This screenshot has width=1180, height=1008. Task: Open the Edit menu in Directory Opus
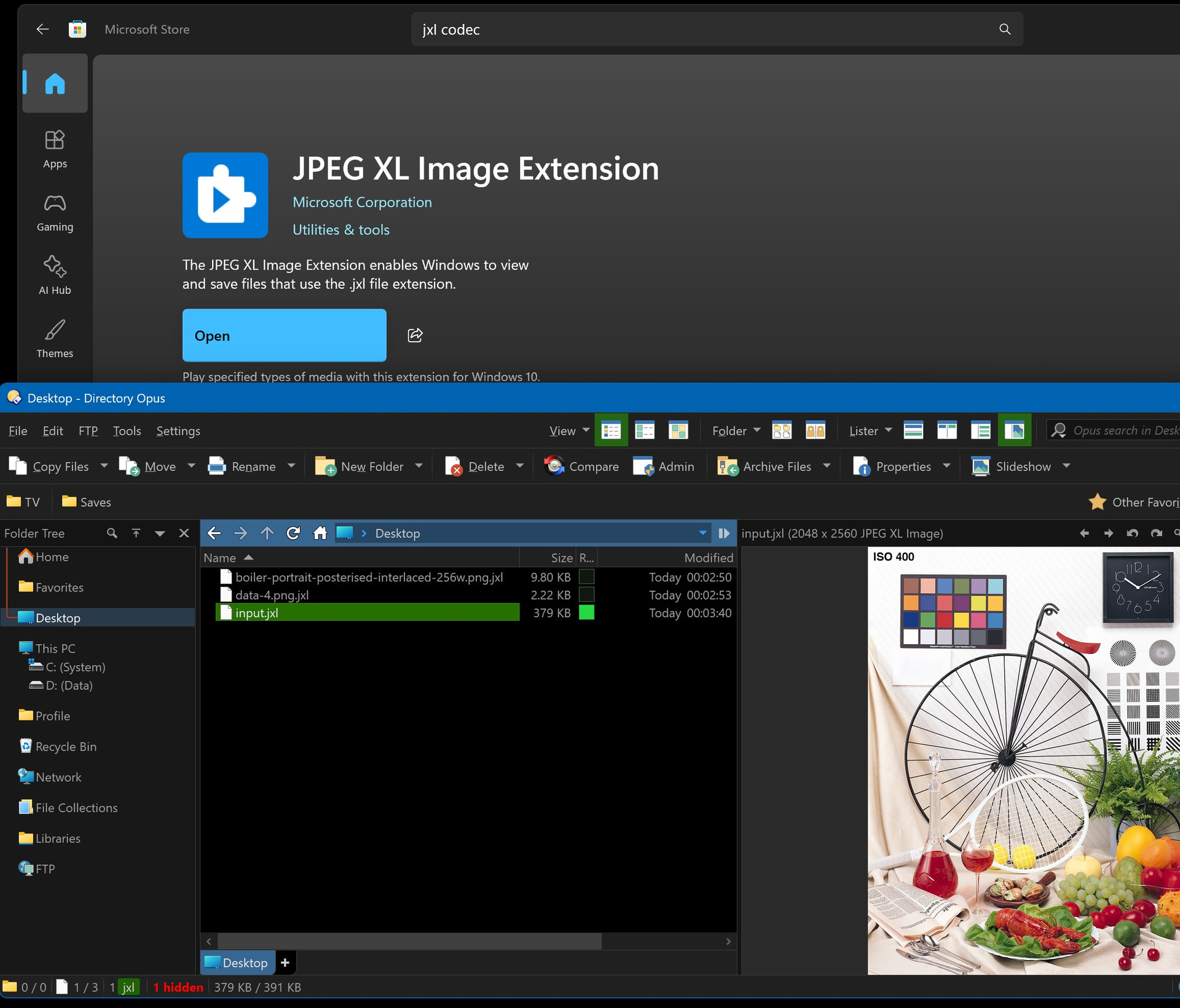tap(53, 431)
